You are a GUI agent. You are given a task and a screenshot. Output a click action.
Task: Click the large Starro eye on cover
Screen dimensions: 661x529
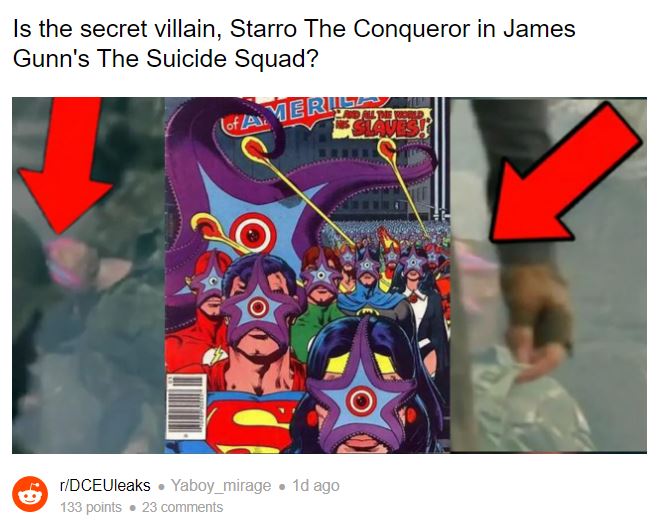(253, 236)
